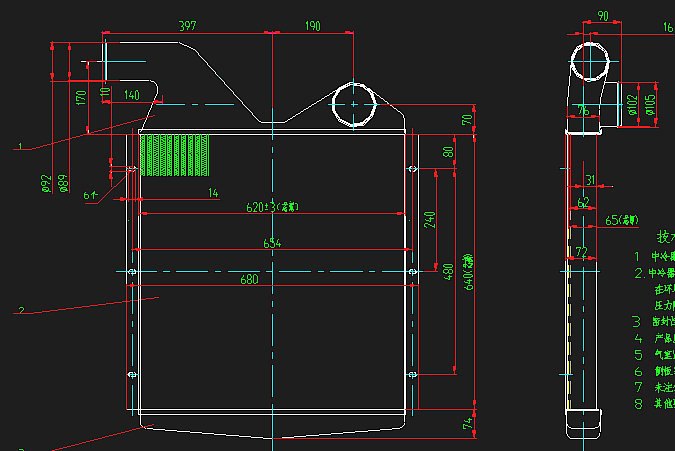Select the 397 dimension text at top
The height and width of the screenshot is (451, 675).
[187, 26]
